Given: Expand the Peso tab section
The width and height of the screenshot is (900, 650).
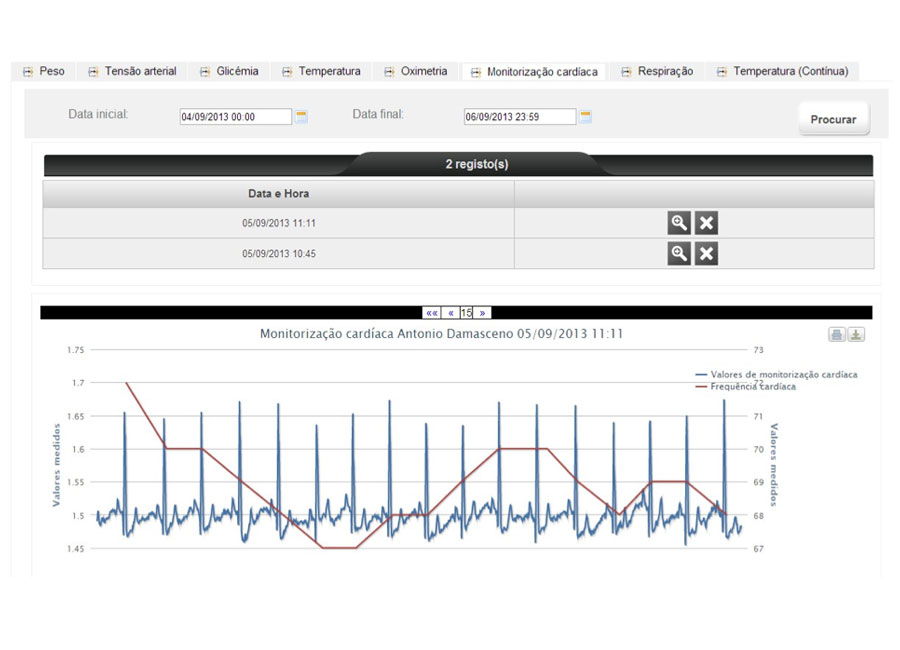Looking at the screenshot, I should (x=43, y=72).
